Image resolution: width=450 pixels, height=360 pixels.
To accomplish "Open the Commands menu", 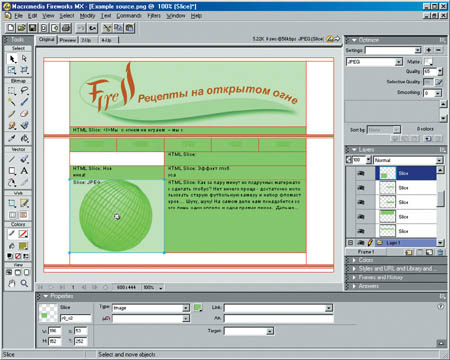I will (x=129, y=16).
